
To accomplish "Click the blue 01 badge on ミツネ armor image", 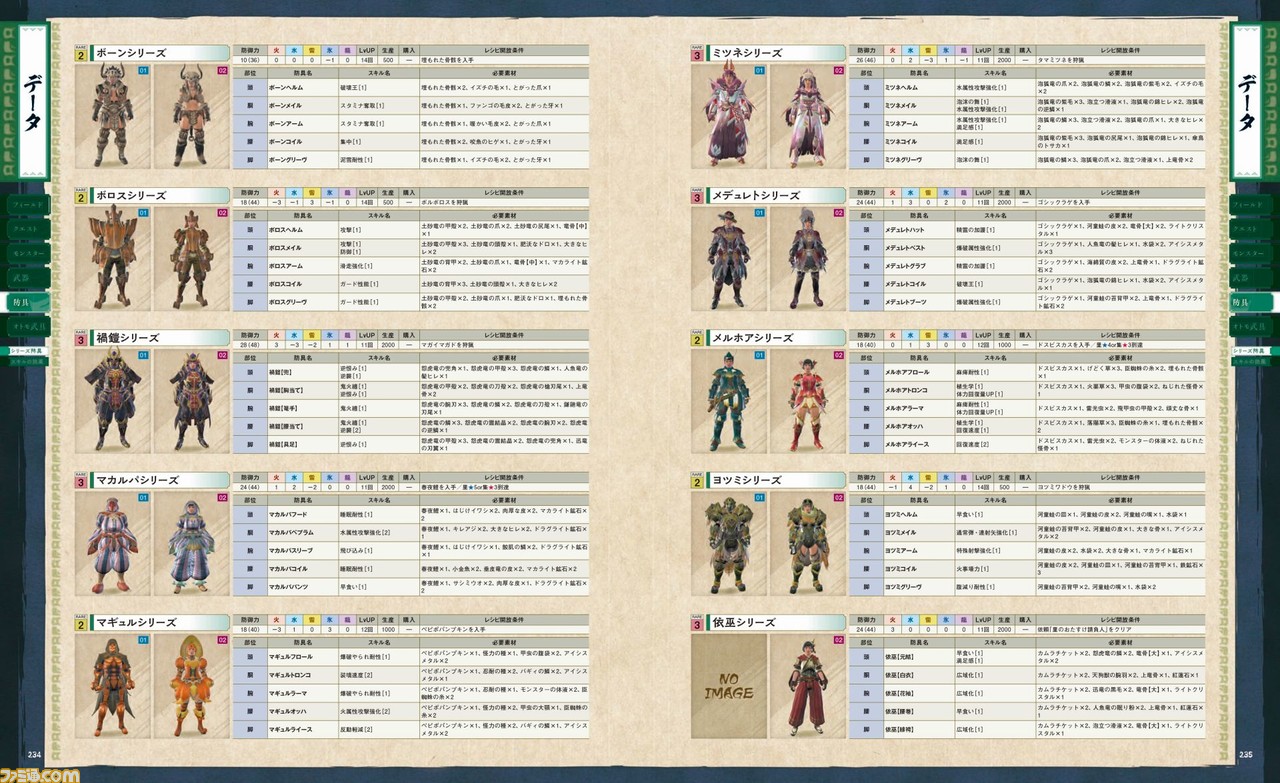I will [760, 71].
